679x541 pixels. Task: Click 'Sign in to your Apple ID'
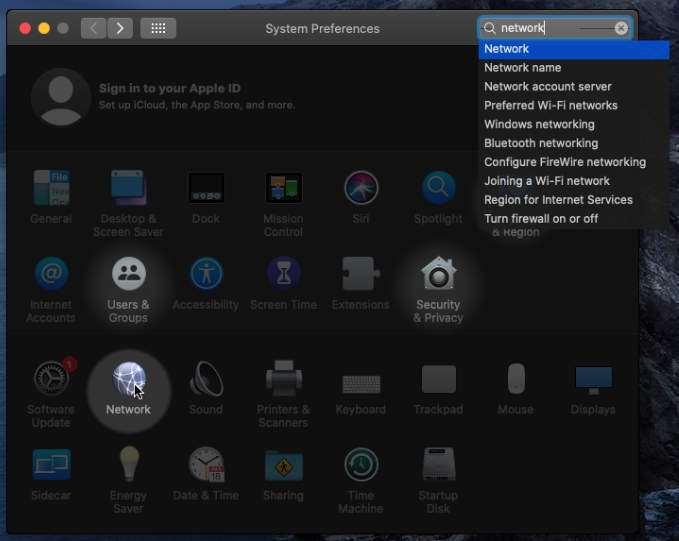[x=170, y=88]
